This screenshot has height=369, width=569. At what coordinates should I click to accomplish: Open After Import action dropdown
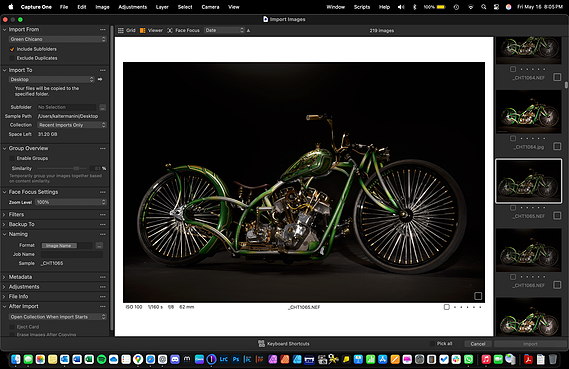coord(57,317)
